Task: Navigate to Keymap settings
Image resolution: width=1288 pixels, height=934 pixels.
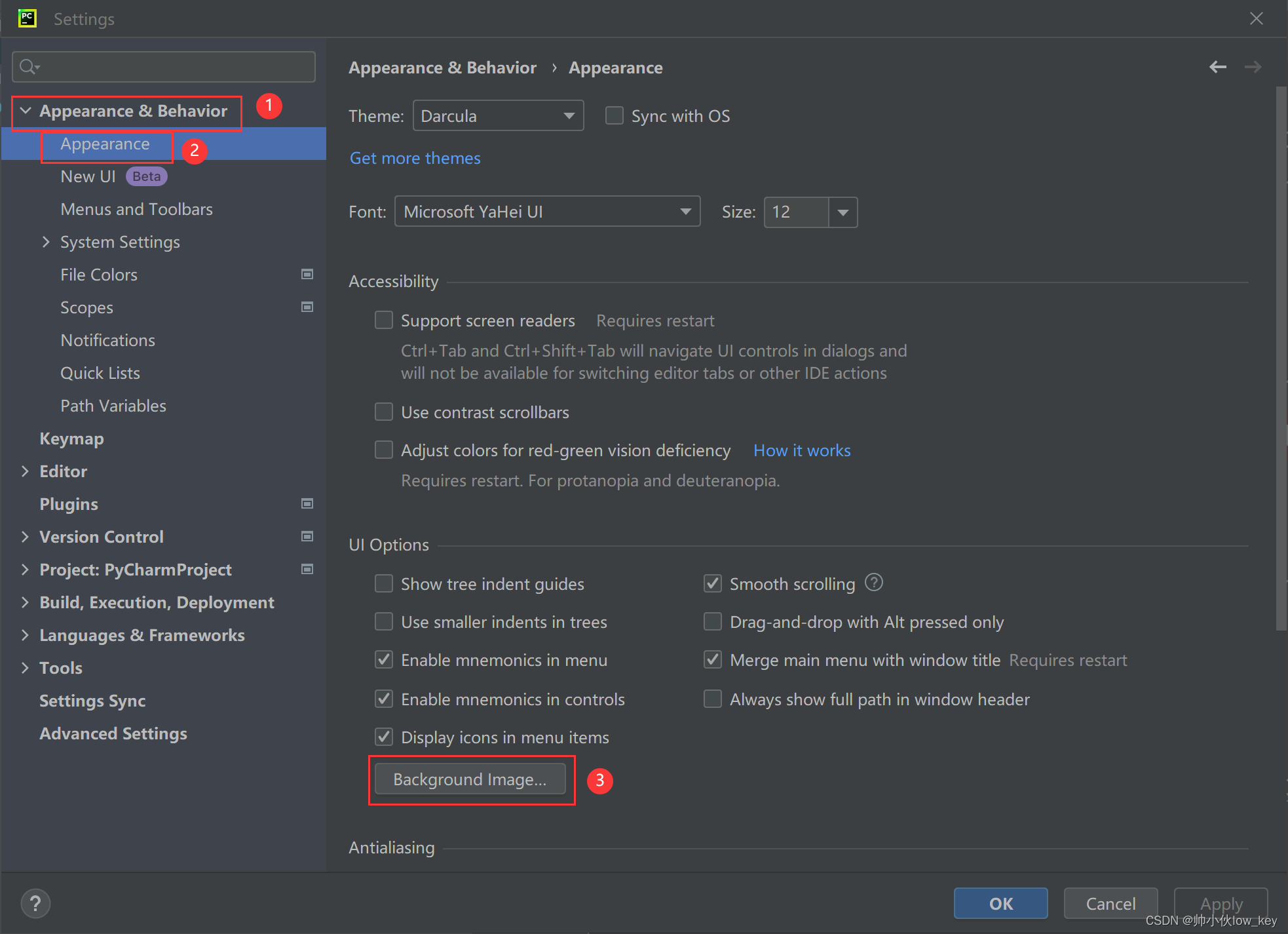Action: (x=69, y=438)
